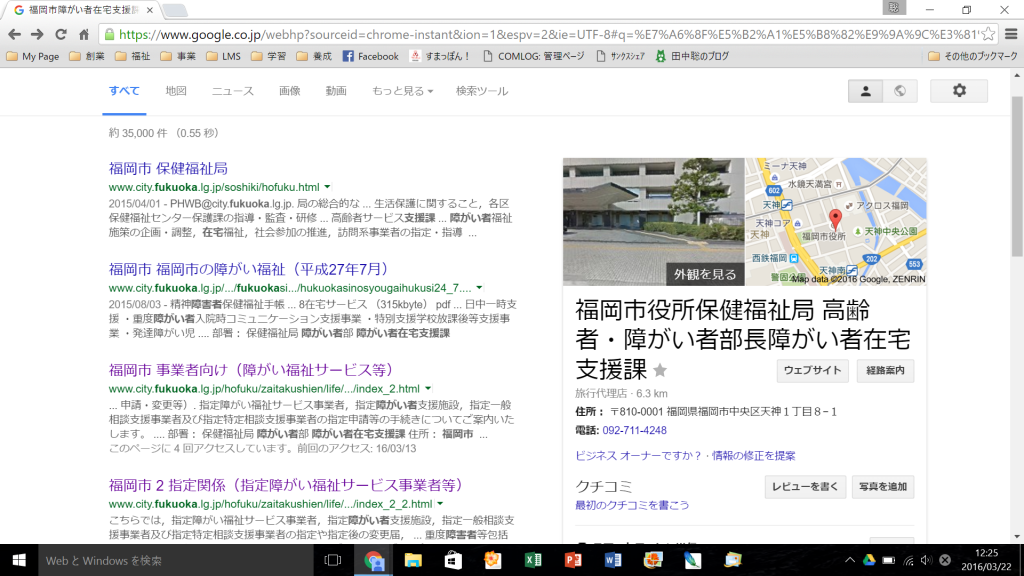Image resolution: width=1024 pixels, height=576 pixels.
Task: Open the Chrome hamburger menu
Action: (x=1011, y=34)
